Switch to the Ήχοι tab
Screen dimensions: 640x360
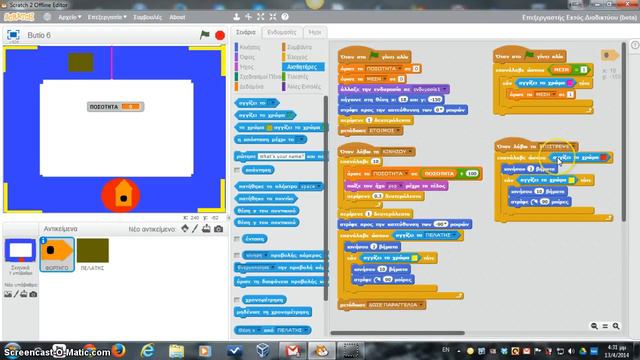click(315, 32)
